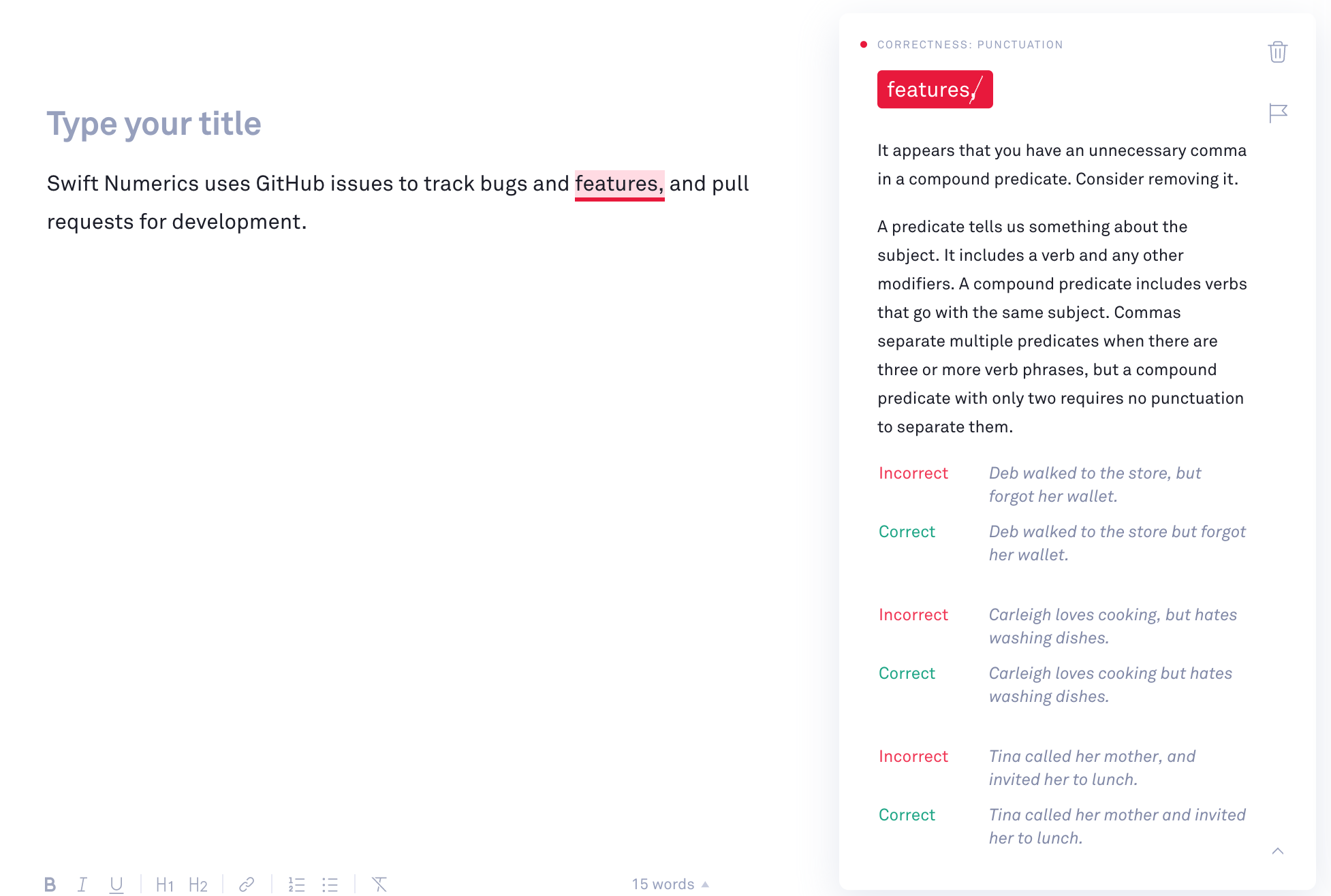Apply Heading 1 style
1331x896 pixels.
(x=165, y=884)
